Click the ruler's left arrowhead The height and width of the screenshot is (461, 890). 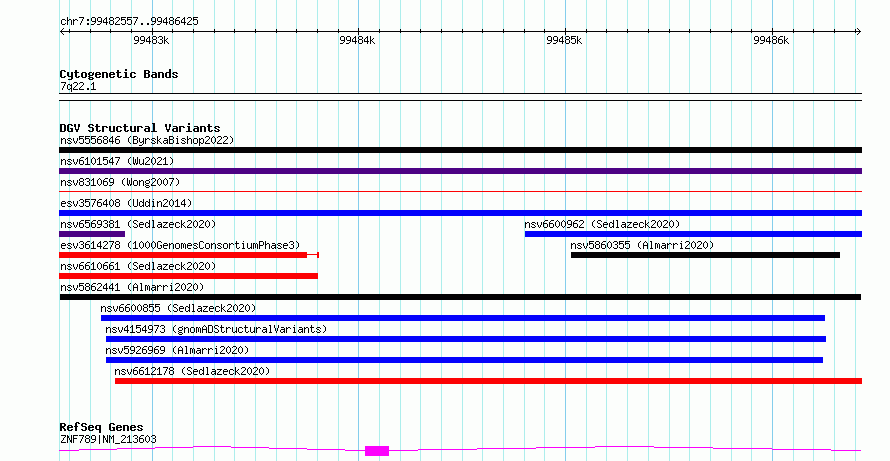(62, 32)
